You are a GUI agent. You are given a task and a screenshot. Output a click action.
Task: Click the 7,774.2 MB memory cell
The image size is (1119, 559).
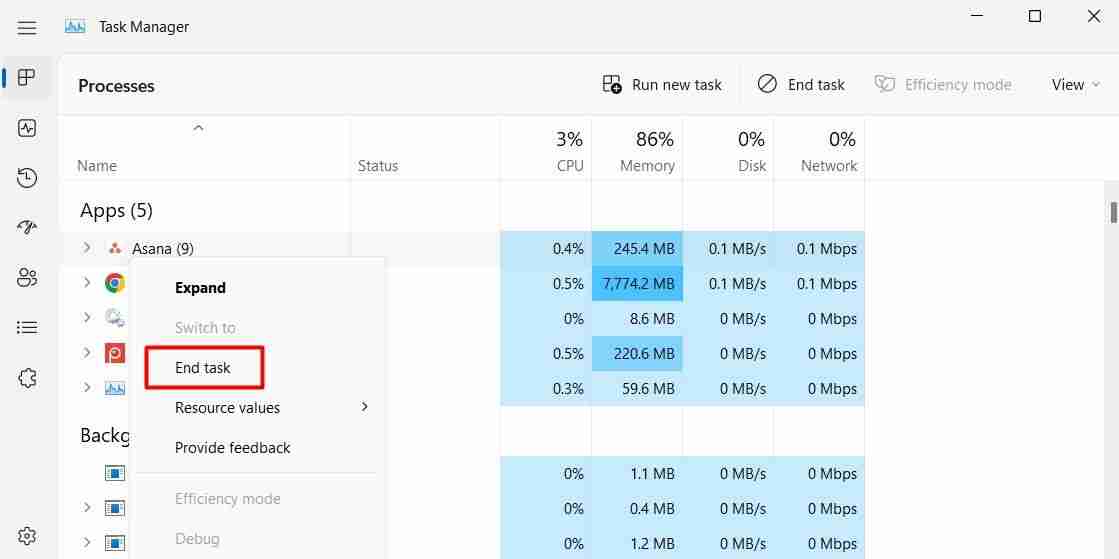coord(637,283)
